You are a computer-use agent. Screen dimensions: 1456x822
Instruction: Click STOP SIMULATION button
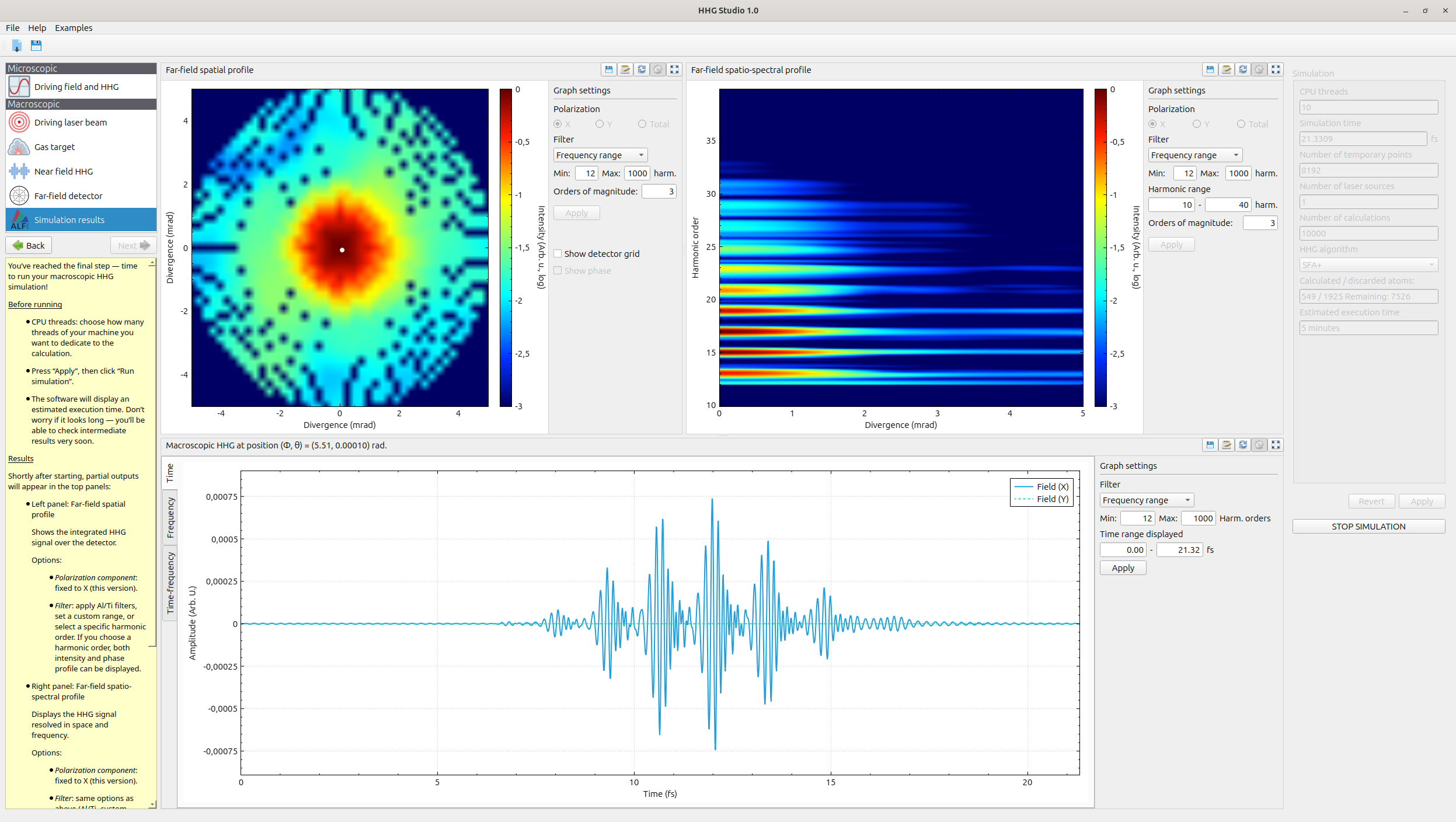coord(1368,527)
